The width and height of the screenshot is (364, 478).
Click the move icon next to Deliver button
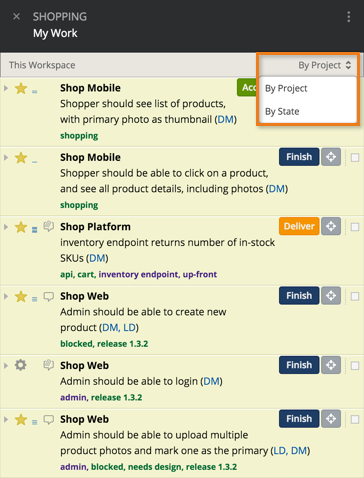click(x=331, y=226)
